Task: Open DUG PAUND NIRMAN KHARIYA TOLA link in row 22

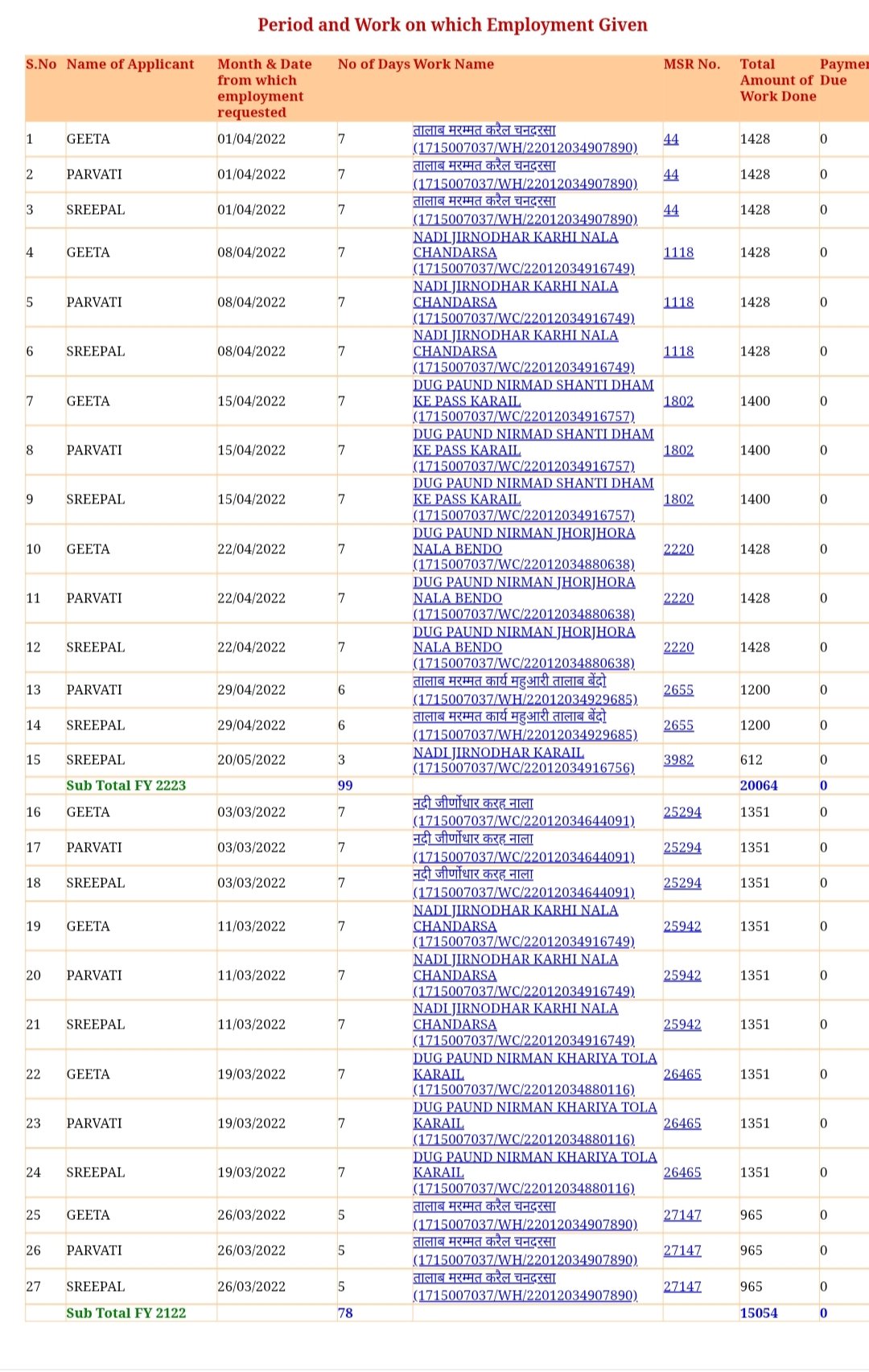Action: coord(534,1058)
